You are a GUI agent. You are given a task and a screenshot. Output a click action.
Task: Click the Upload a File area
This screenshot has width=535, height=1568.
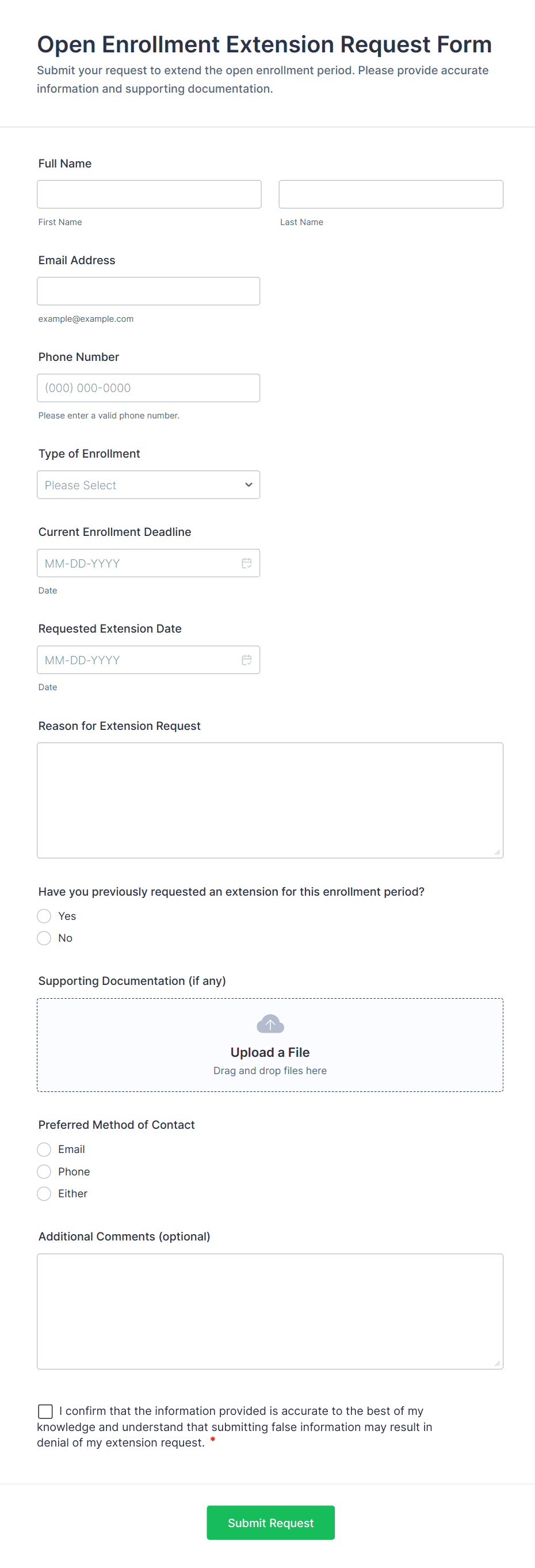[270, 1053]
